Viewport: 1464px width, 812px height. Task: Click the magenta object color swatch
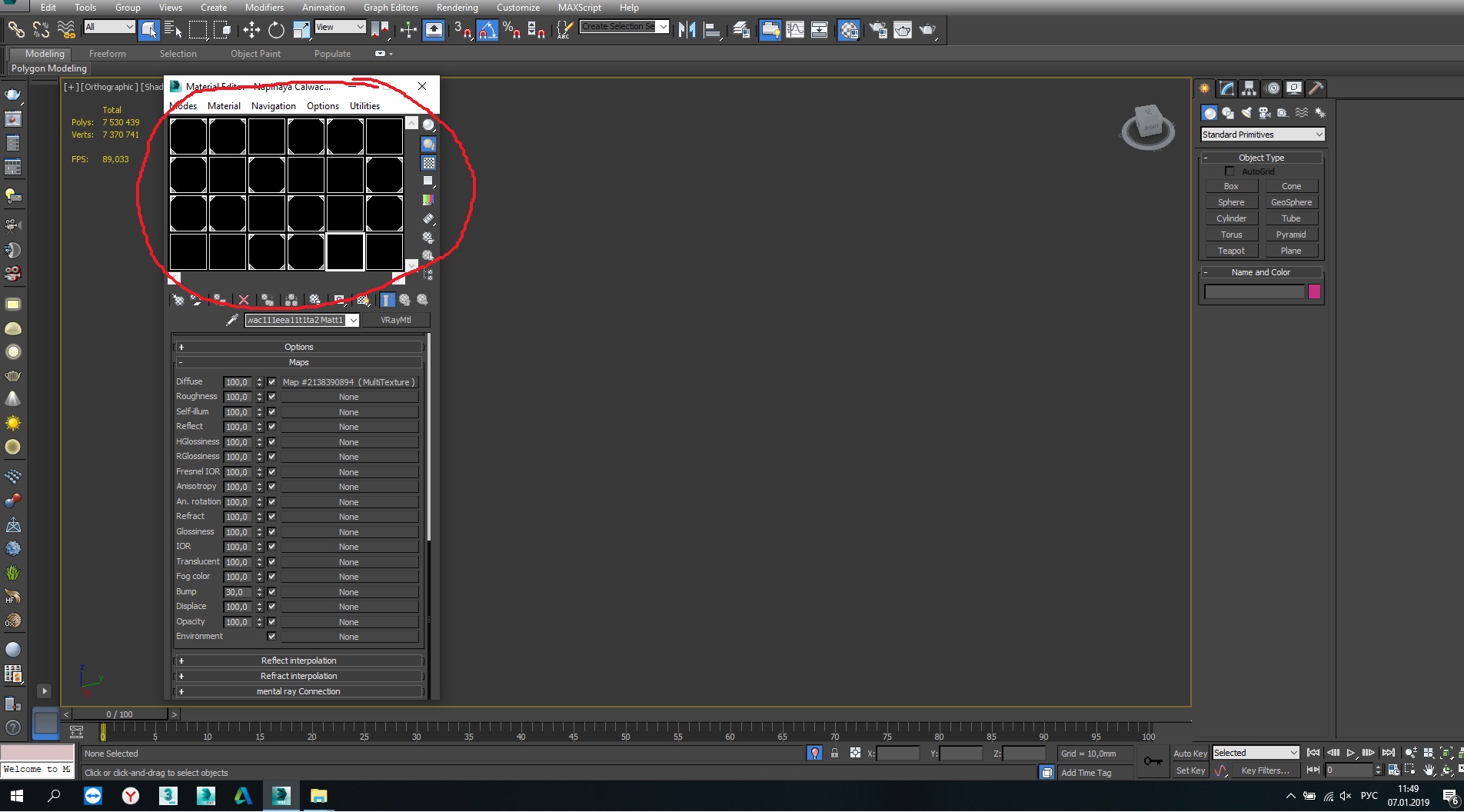click(x=1314, y=291)
